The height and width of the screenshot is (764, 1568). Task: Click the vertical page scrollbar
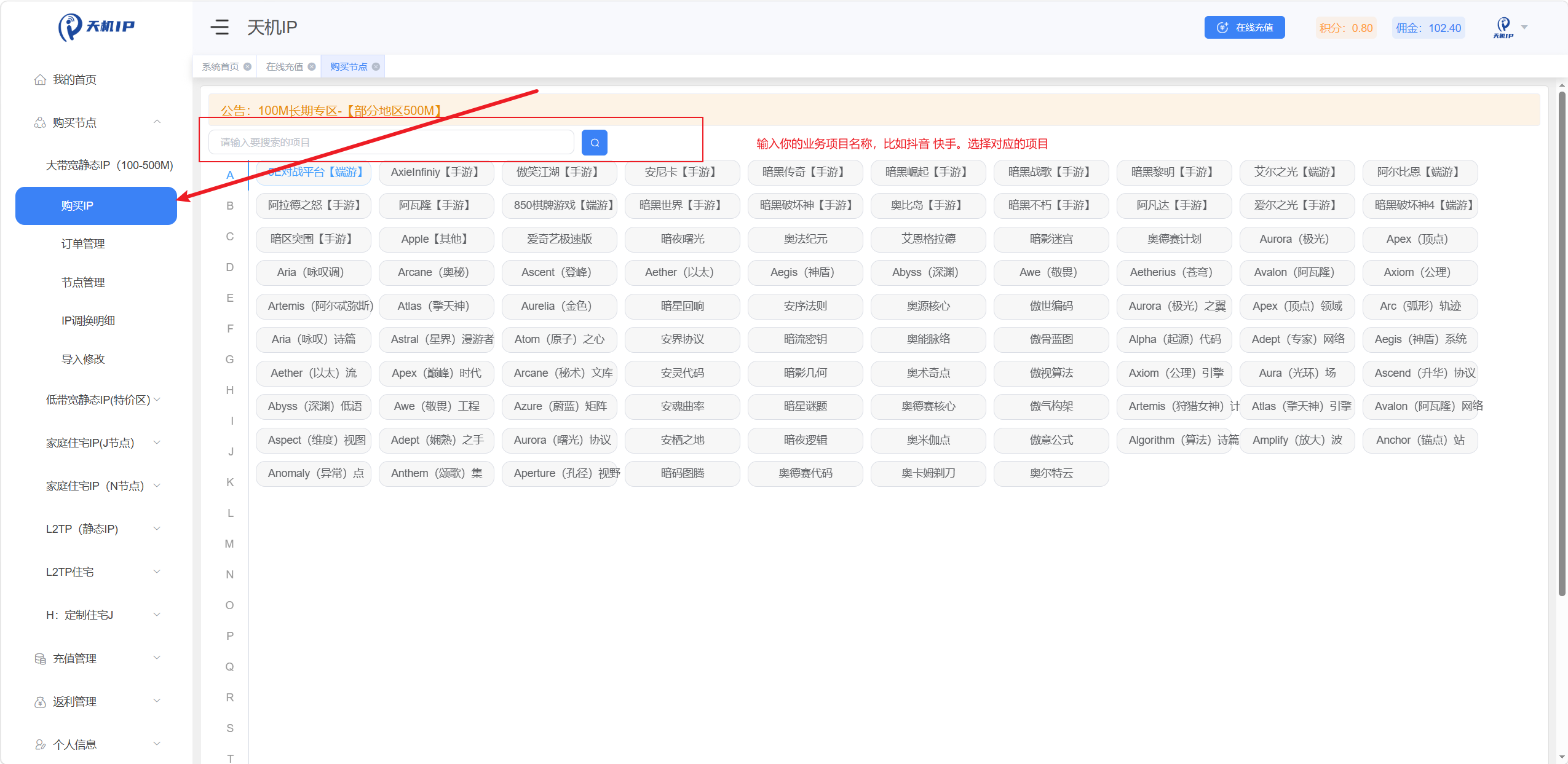coord(1562,344)
